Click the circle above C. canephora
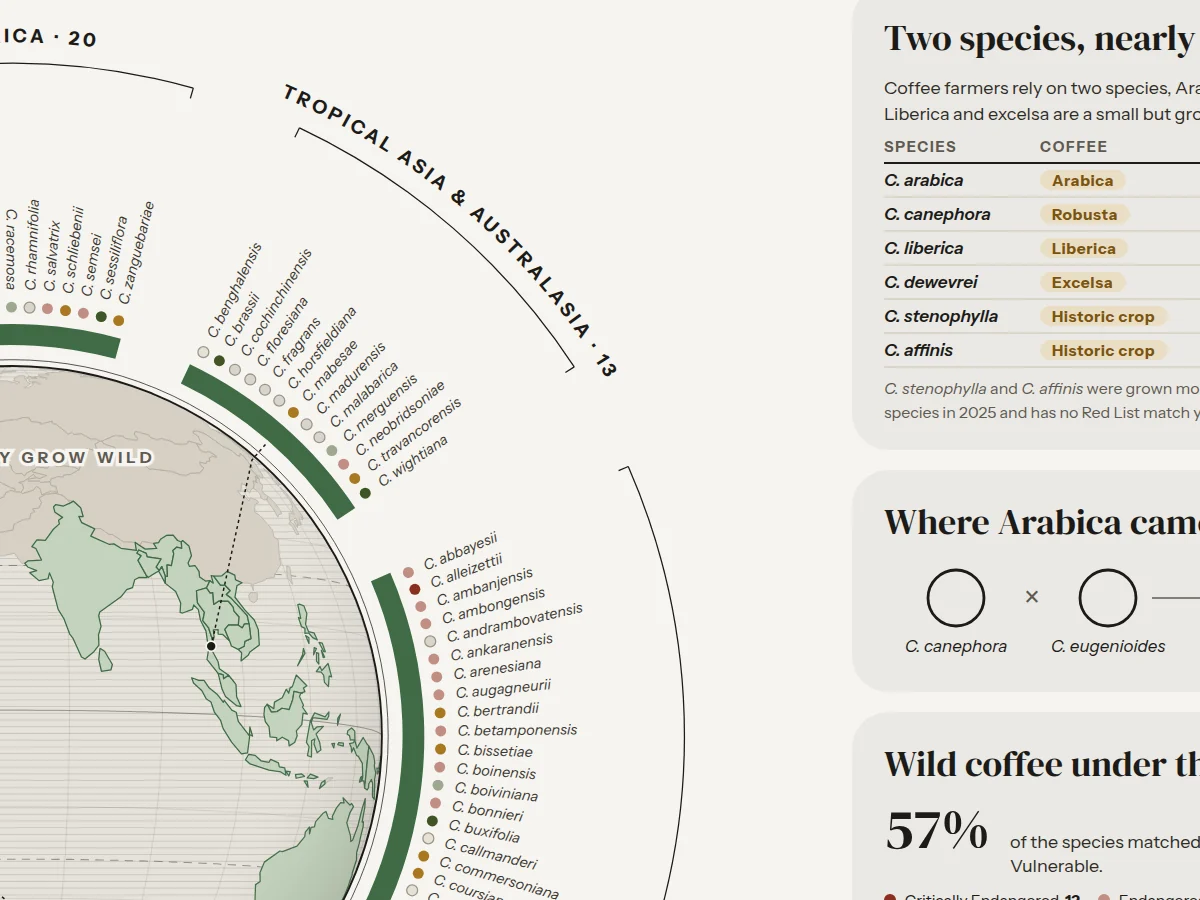Screen dimensions: 1200x900 point(956,598)
